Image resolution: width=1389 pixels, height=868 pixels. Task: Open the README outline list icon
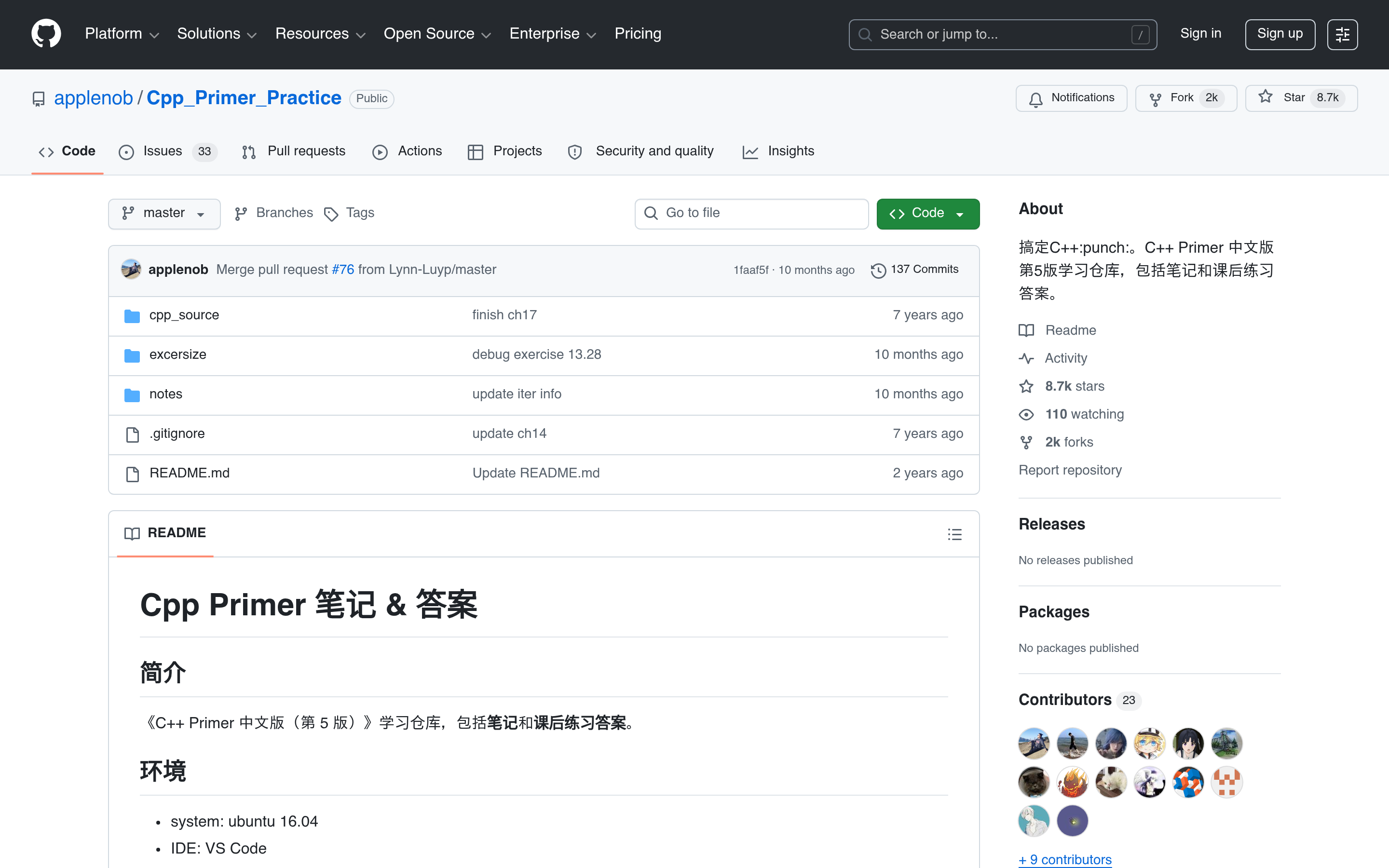pyautogui.click(x=954, y=534)
